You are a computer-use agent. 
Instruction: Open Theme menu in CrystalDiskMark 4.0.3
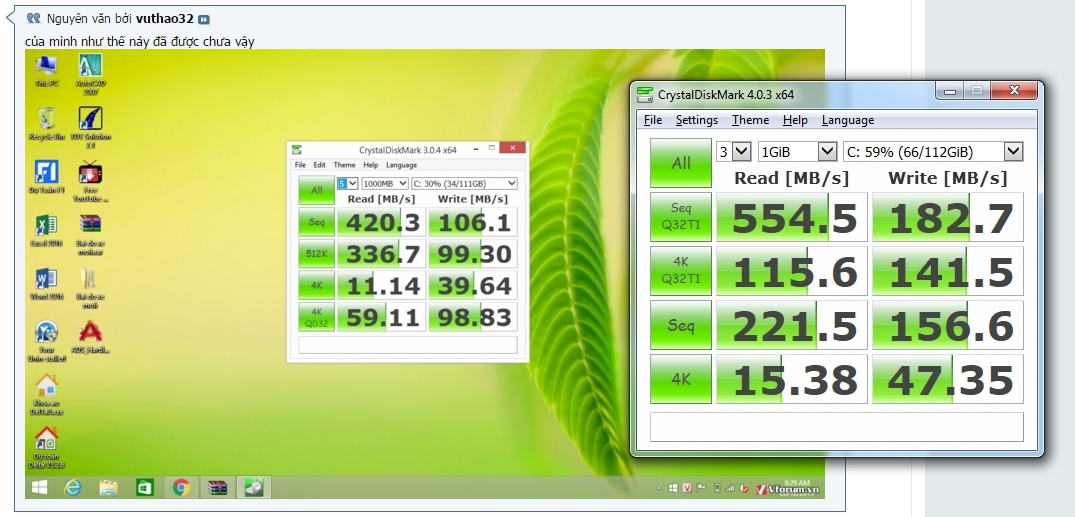[750, 120]
